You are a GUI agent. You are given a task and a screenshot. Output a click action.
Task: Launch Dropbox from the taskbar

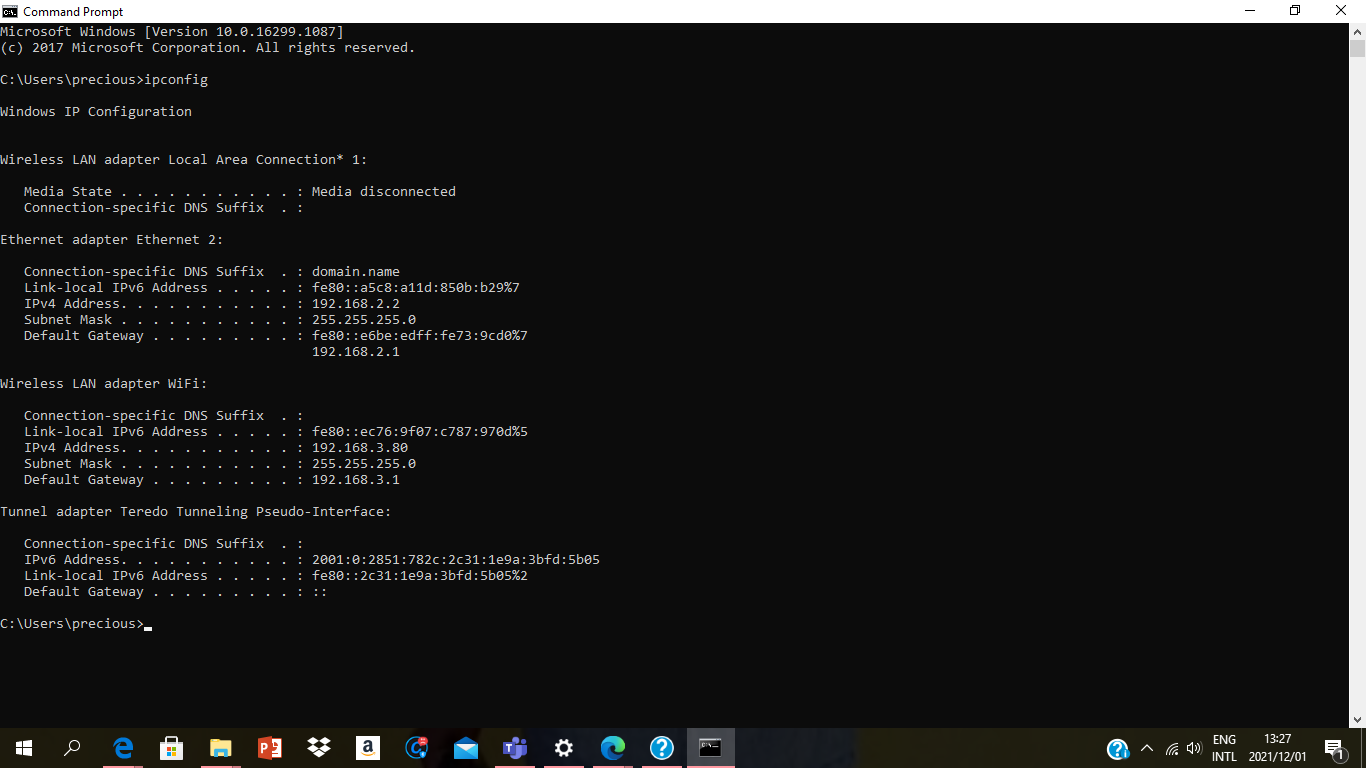319,748
